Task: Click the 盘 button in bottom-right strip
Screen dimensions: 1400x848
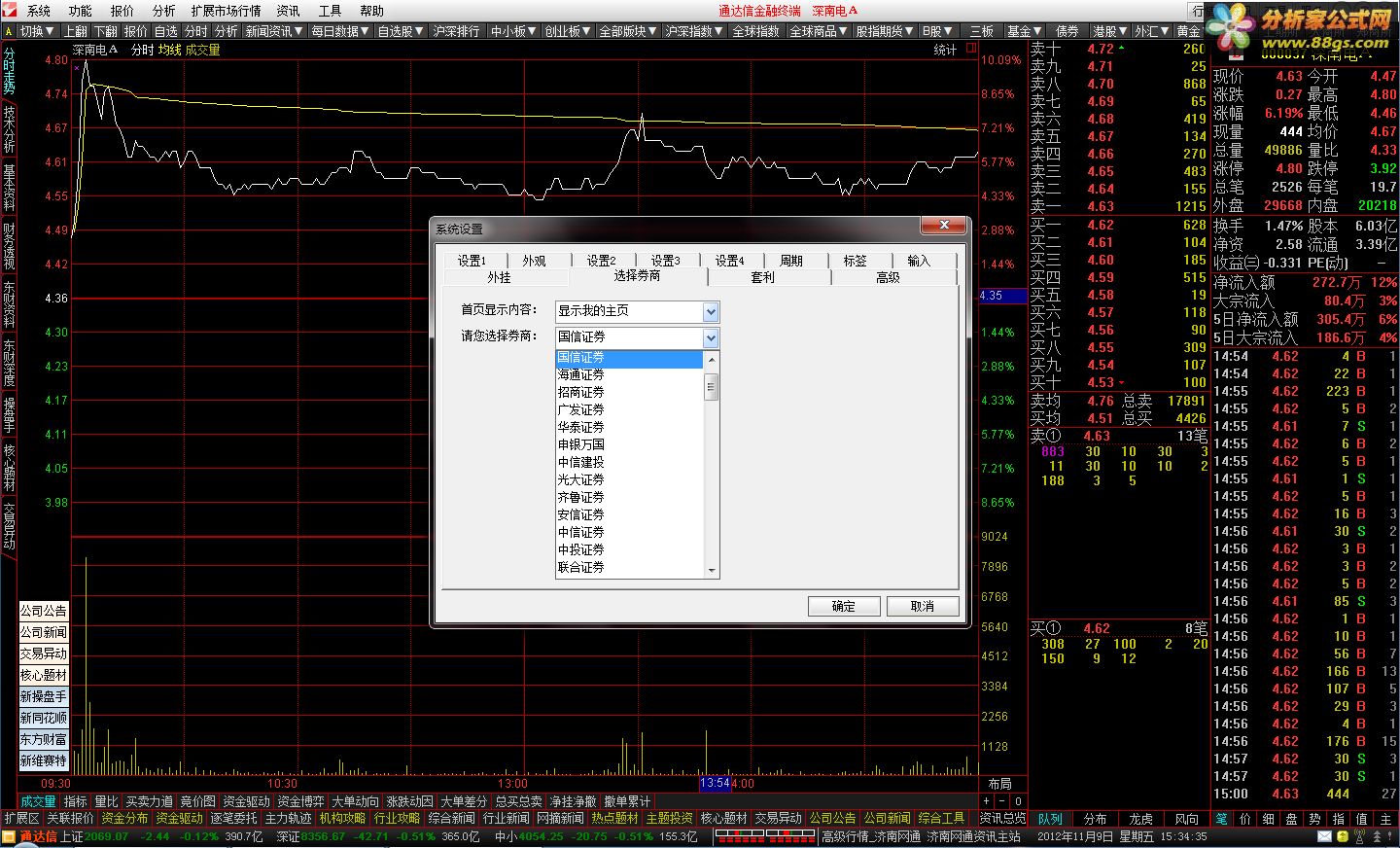Action: tap(1292, 819)
